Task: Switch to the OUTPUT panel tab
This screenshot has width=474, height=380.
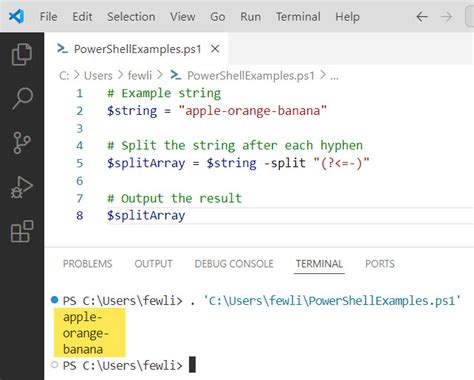Action: click(x=153, y=264)
